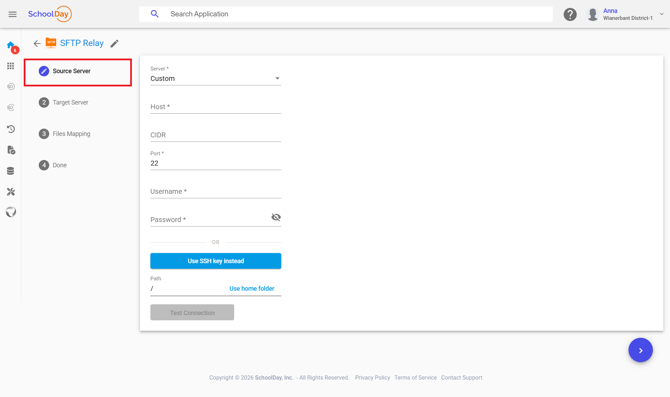670x397 pixels.
Task: Go back with the left arrow
Action: pos(37,43)
